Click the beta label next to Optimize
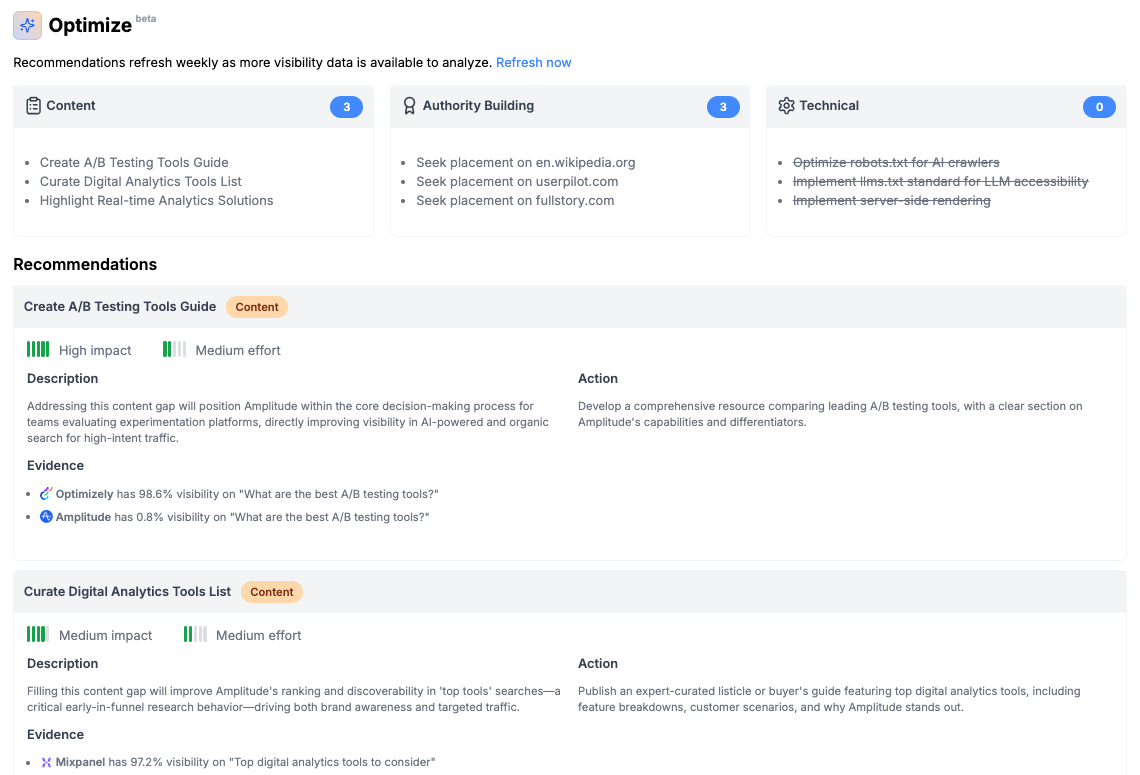 pos(145,19)
